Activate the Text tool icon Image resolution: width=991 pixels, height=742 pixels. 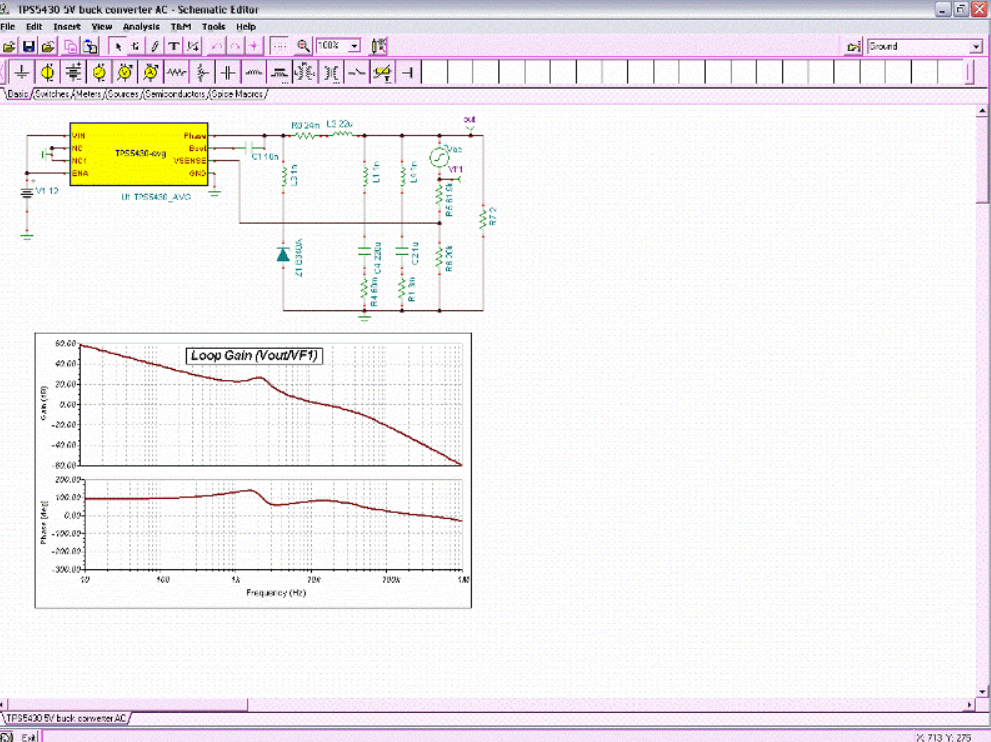coord(174,46)
